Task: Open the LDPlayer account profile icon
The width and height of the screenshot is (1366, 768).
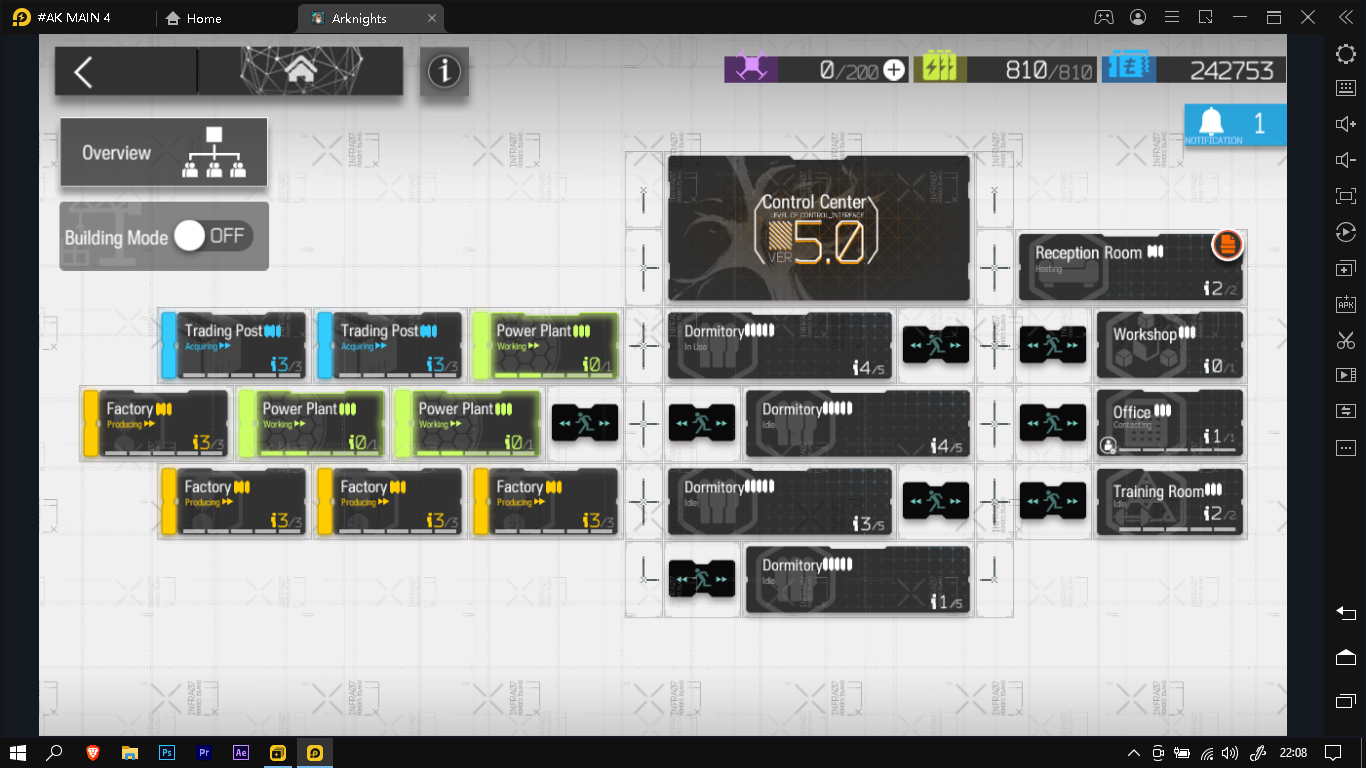Action: [x=1138, y=17]
